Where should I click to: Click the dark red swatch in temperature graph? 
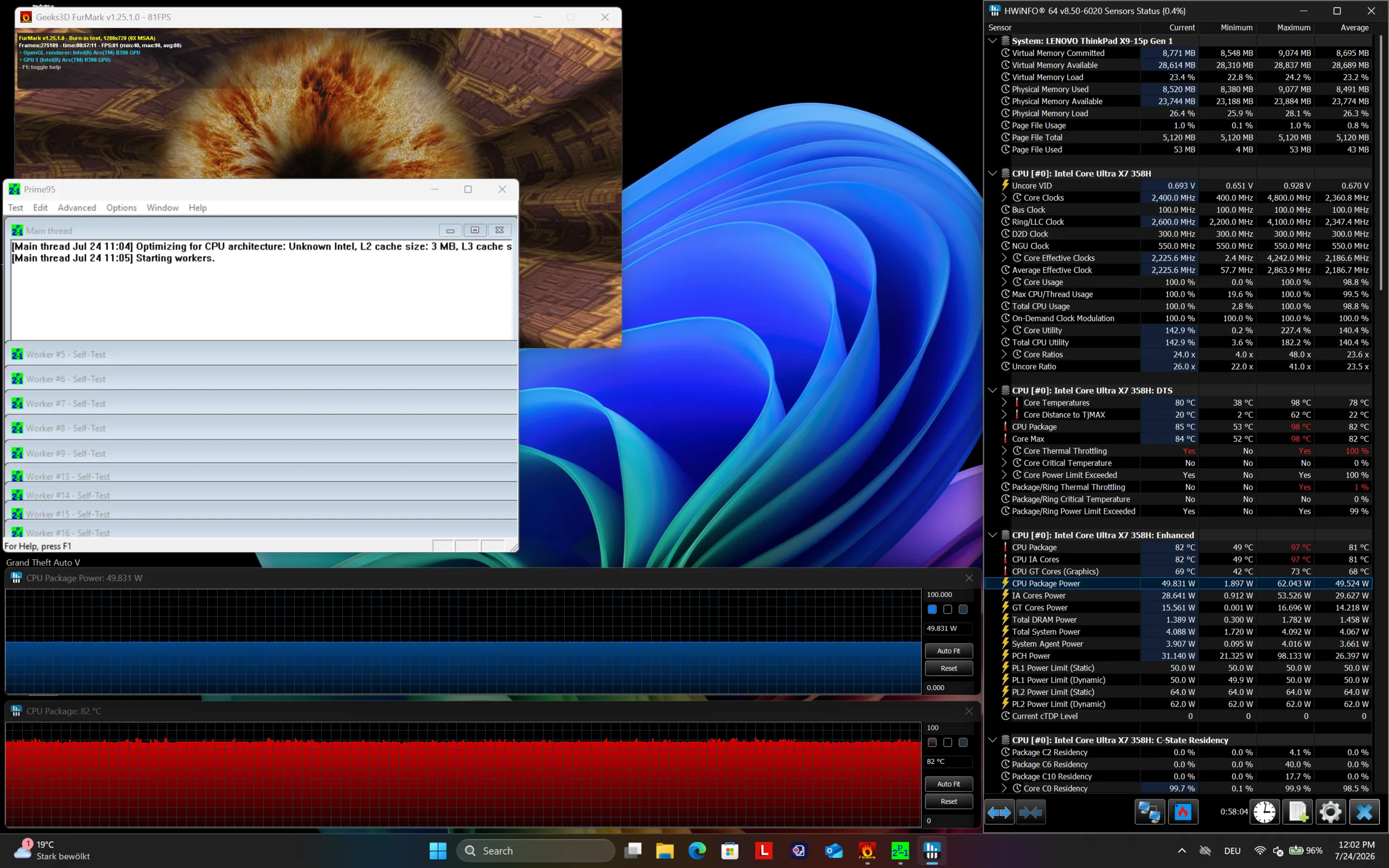tap(932, 743)
